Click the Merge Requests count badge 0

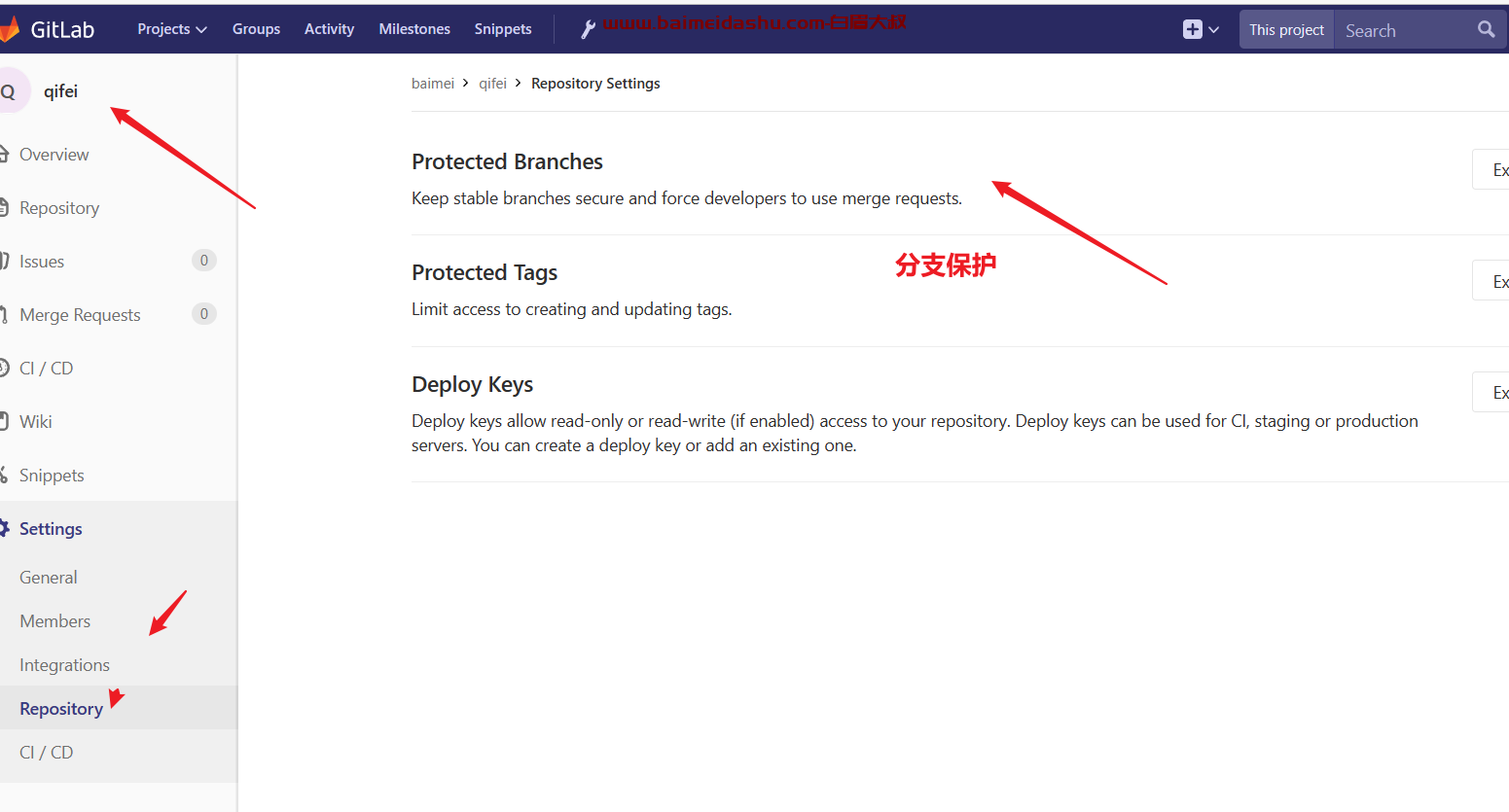click(x=203, y=313)
